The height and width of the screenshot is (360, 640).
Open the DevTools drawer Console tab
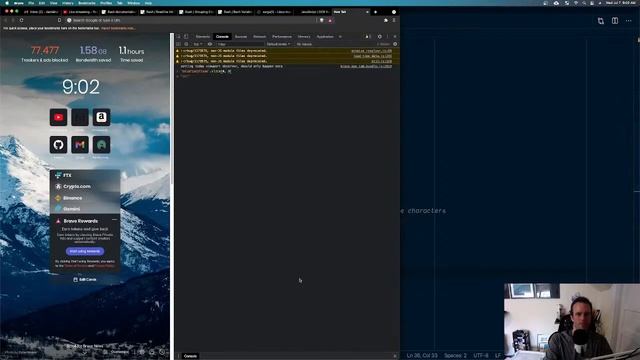pos(190,356)
